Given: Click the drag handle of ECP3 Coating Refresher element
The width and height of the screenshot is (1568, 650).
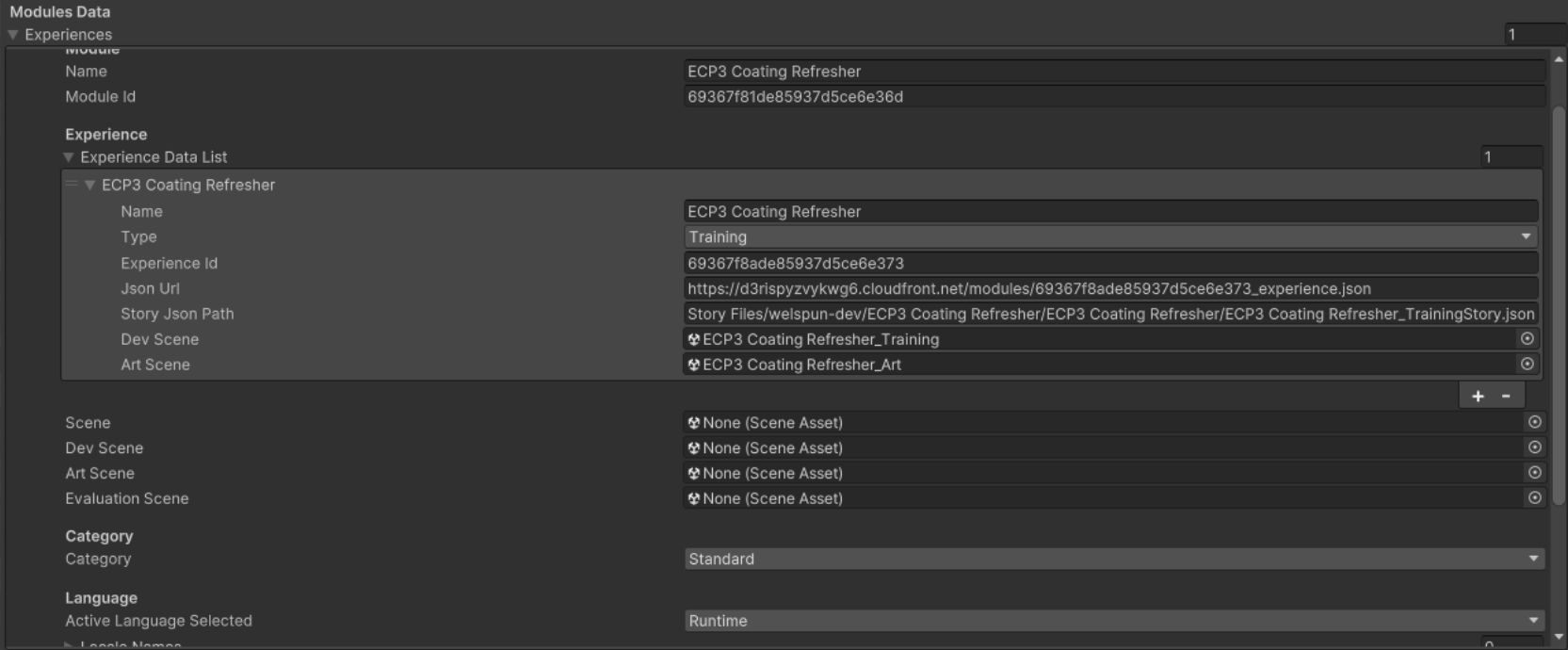Looking at the screenshot, I should pyautogui.click(x=72, y=185).
